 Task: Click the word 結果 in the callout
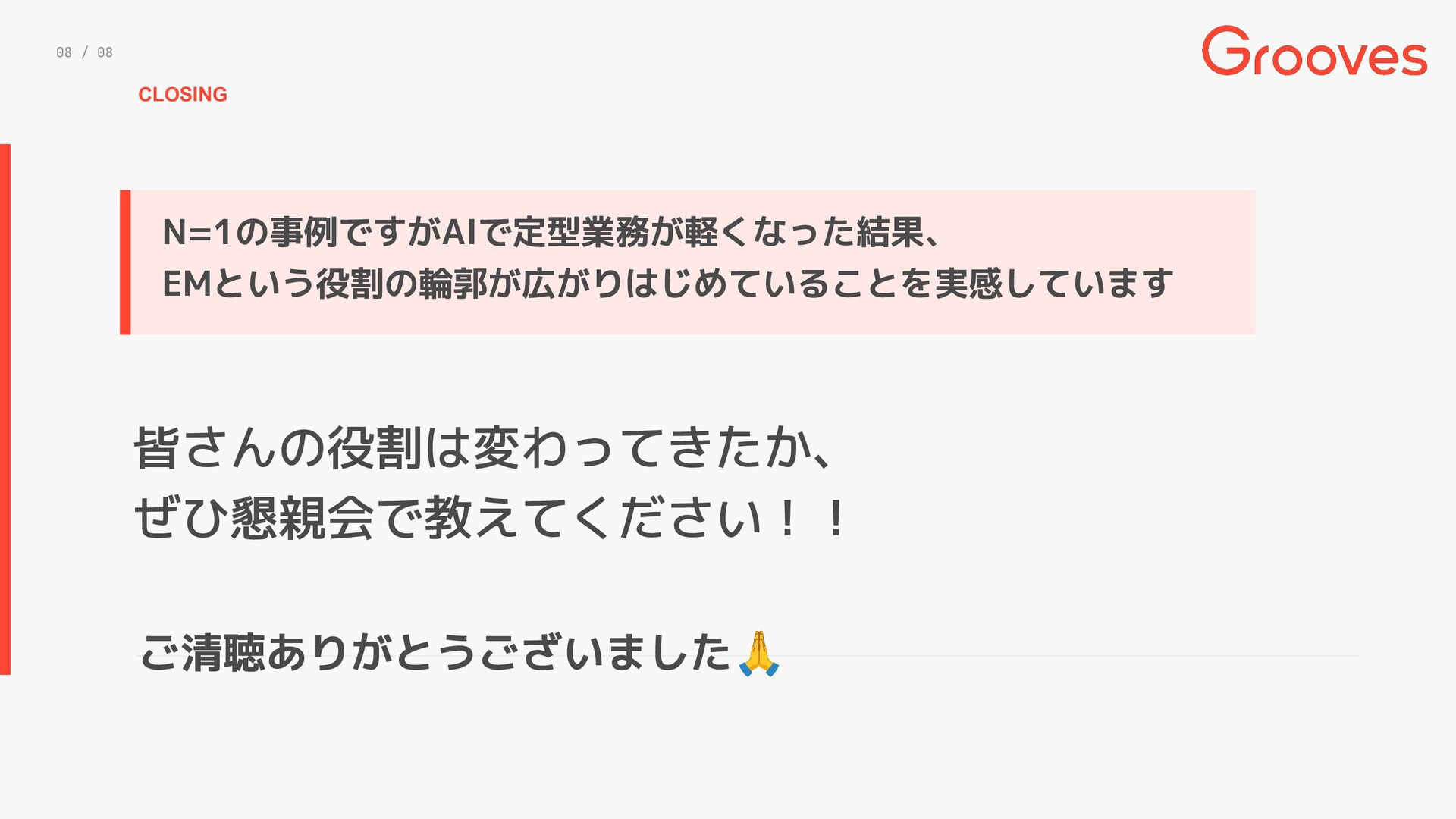point(890,232)
